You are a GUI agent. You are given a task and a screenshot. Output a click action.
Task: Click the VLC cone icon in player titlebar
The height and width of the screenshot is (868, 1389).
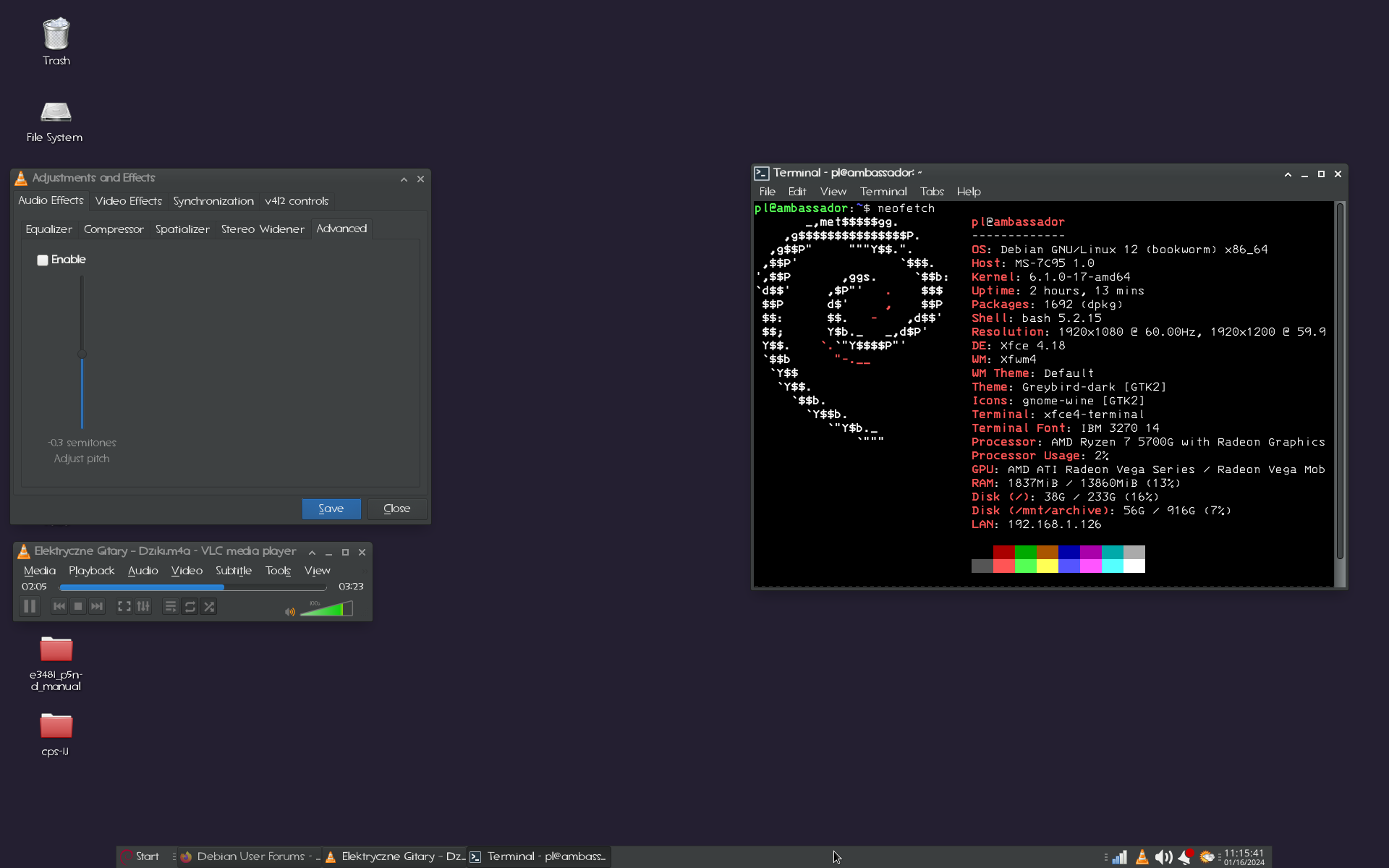[23, 552]
